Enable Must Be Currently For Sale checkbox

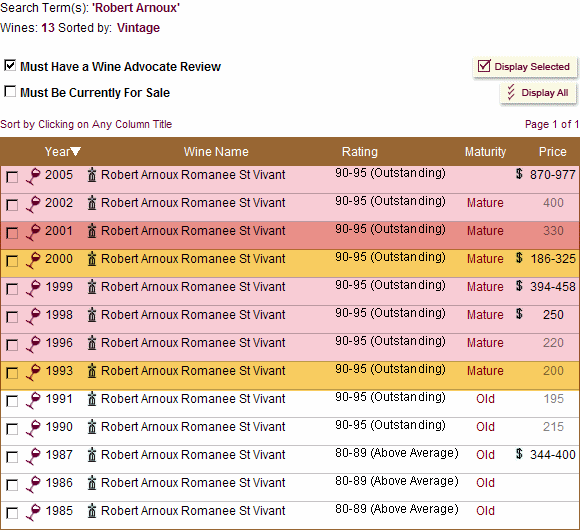click(x=10, y=91)
